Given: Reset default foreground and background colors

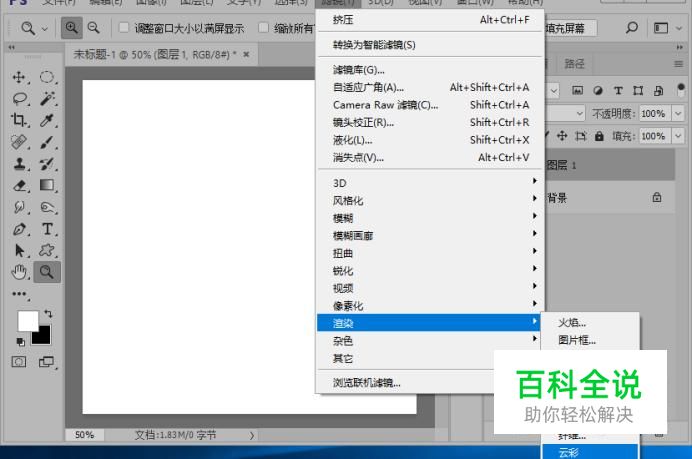Looking at the screenshot, I should 20,342.
